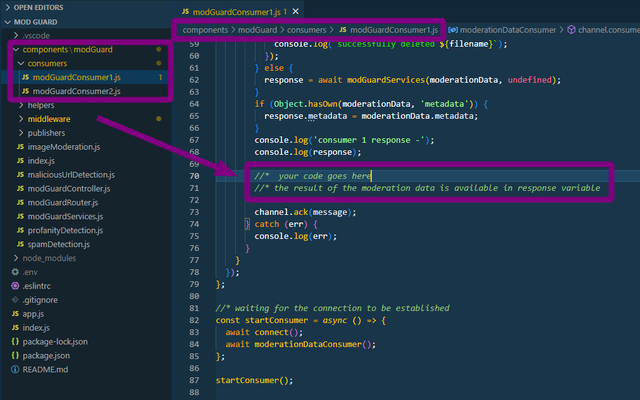Expand the node_modules folder
This screenshot has width=640, height=400.
pos(44,258)
